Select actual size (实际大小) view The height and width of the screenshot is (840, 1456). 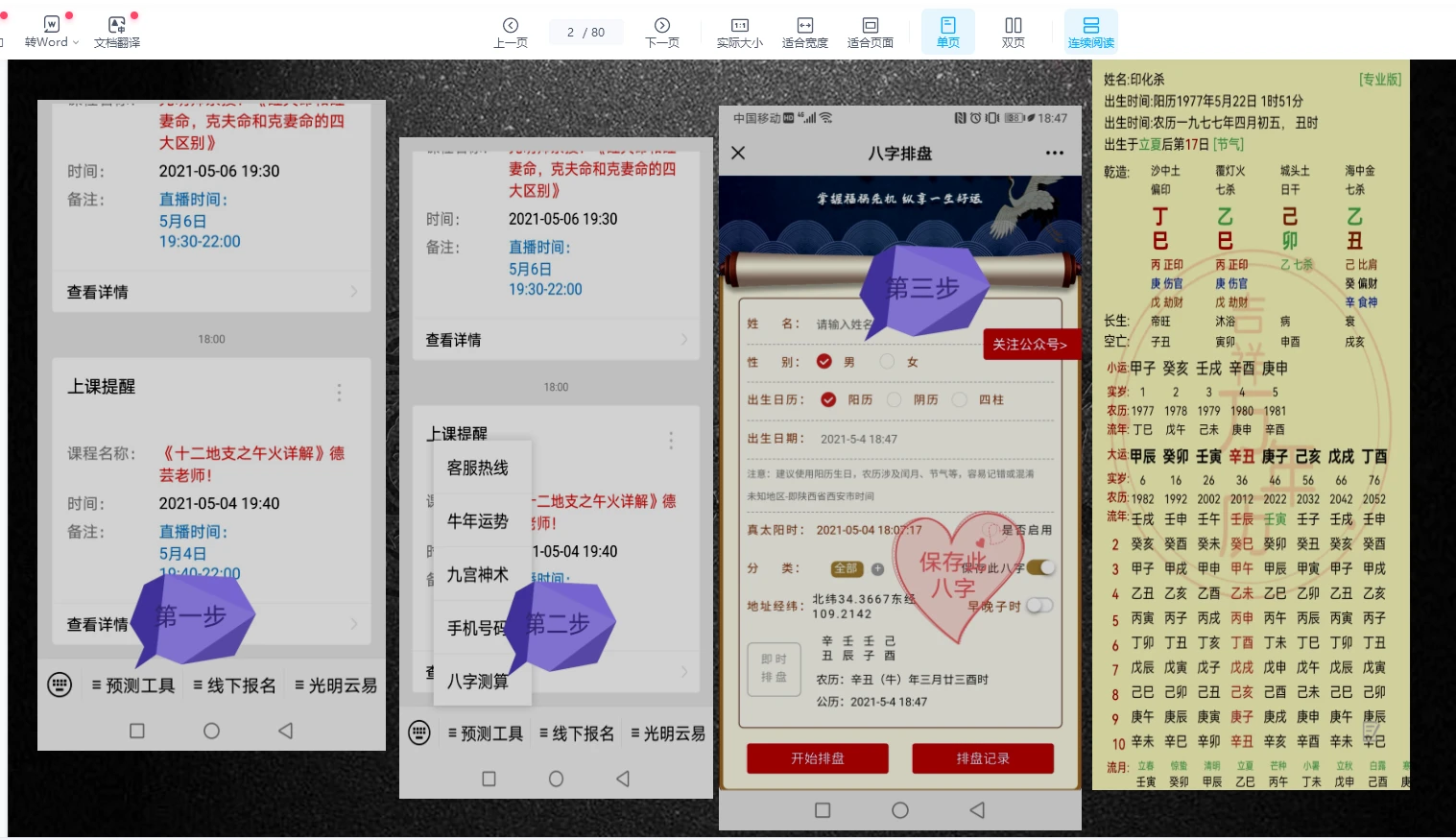click(740, 26)
